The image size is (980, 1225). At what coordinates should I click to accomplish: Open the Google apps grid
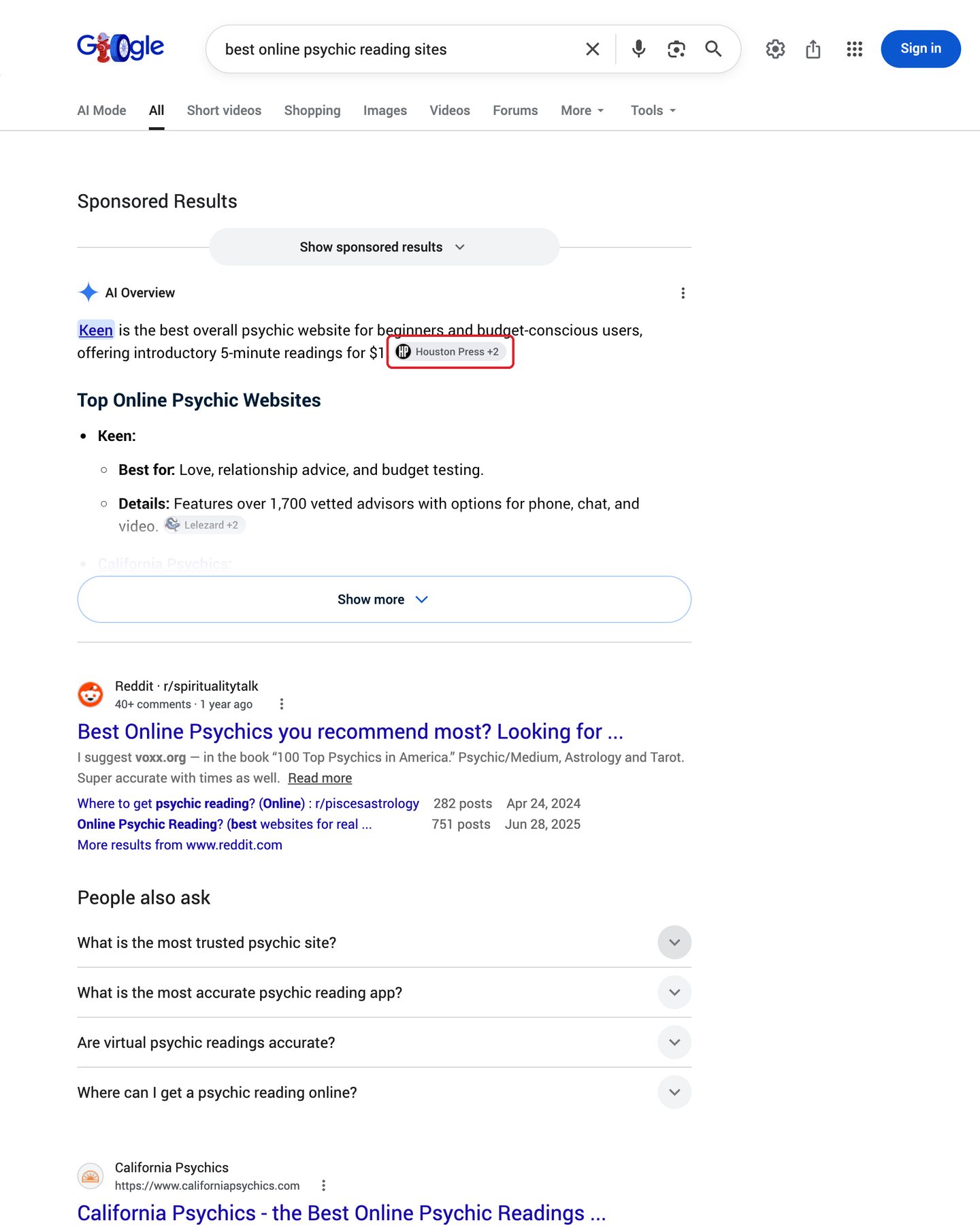pos(854,49)
